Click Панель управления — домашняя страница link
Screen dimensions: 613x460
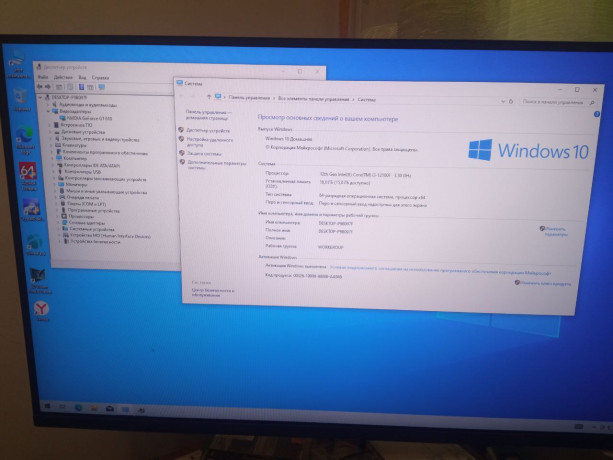point(208,115)
